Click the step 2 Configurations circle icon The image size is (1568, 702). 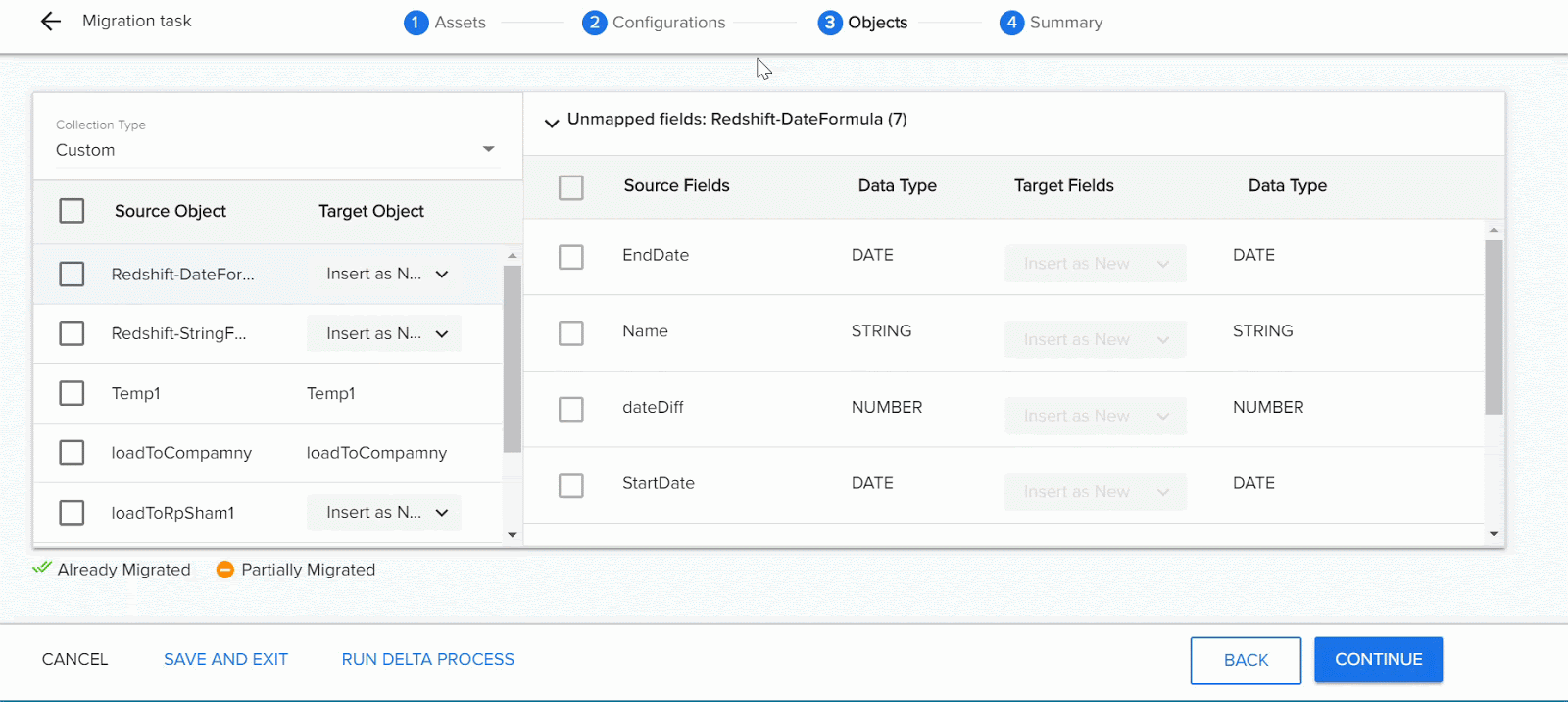pos(594,23)
